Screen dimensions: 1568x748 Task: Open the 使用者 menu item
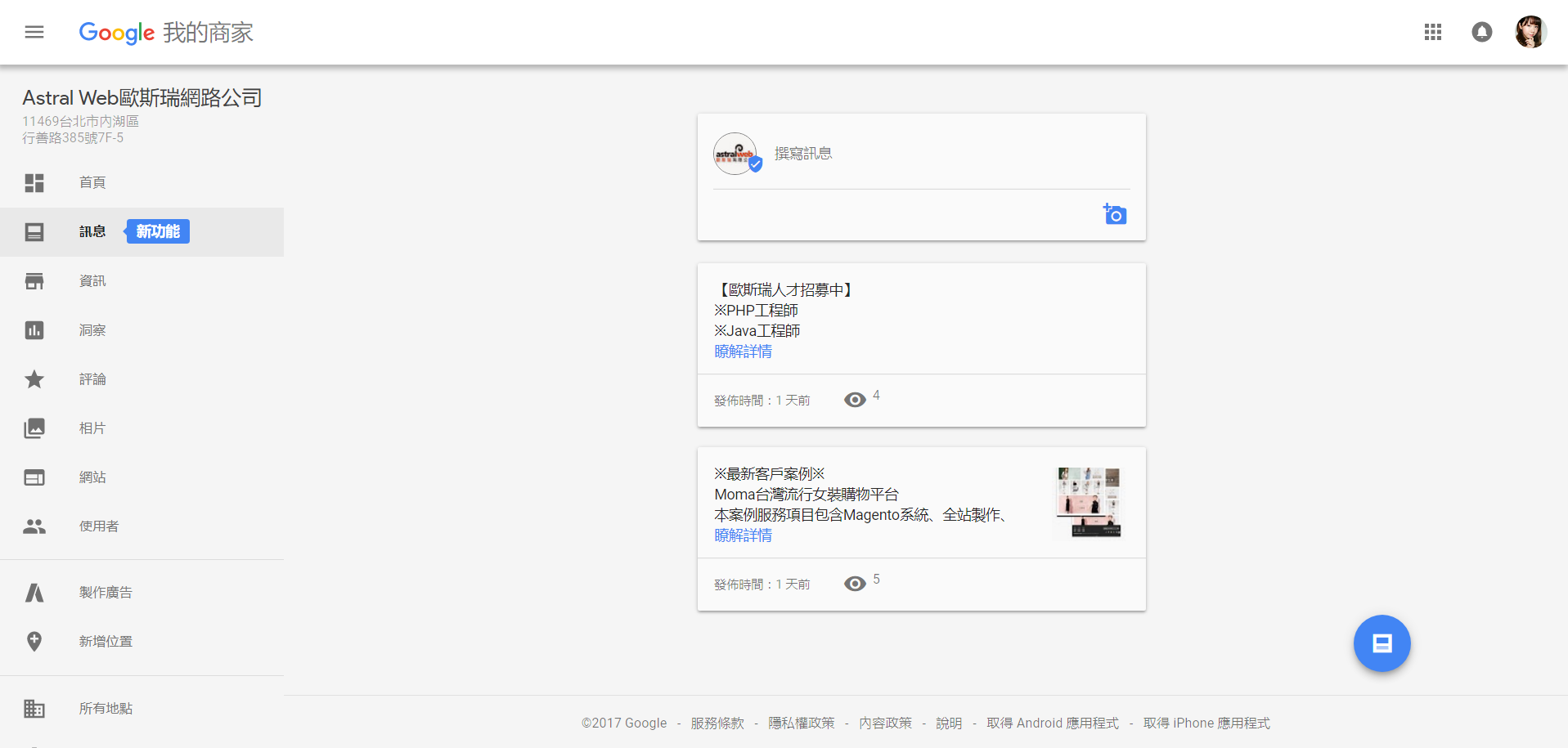point(142,526)
